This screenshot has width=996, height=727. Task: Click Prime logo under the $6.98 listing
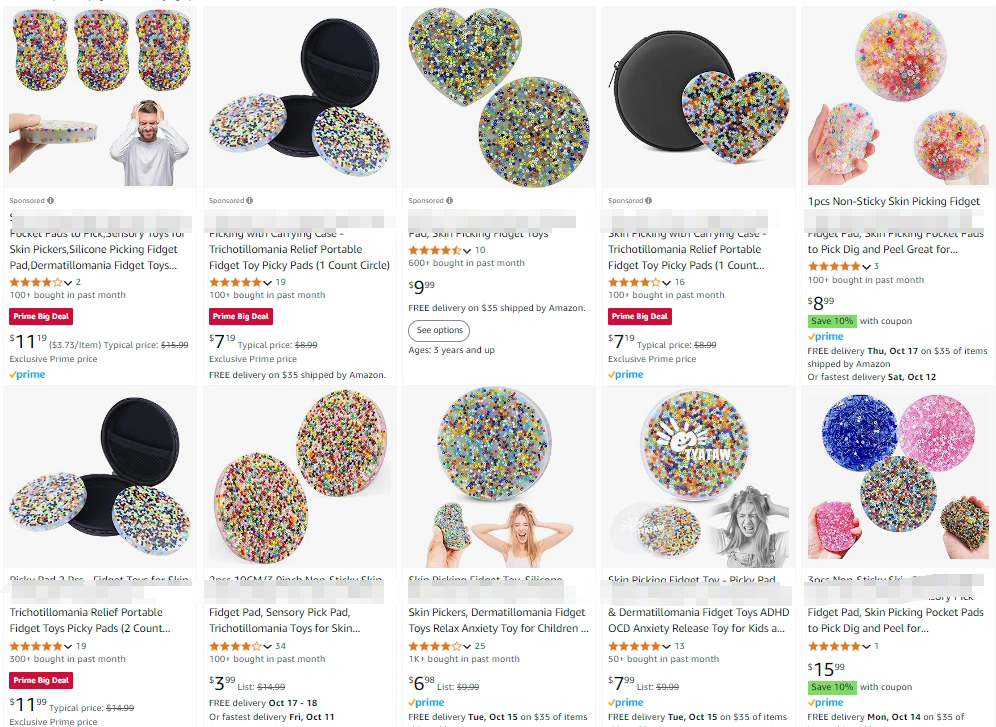click(x=427, y=703)
